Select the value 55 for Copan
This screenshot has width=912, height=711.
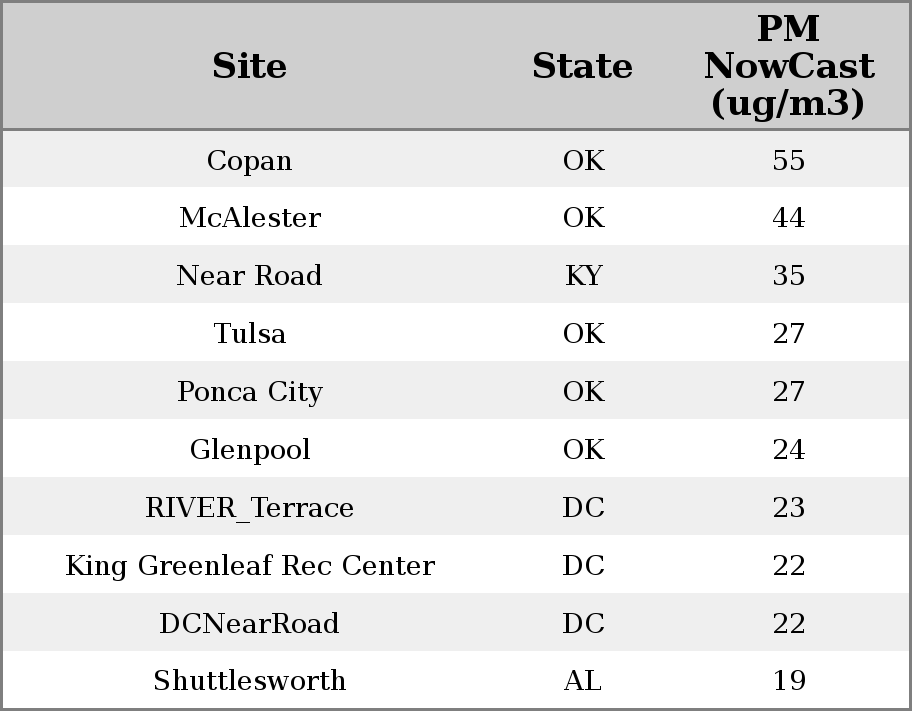(x=788, y=160)
